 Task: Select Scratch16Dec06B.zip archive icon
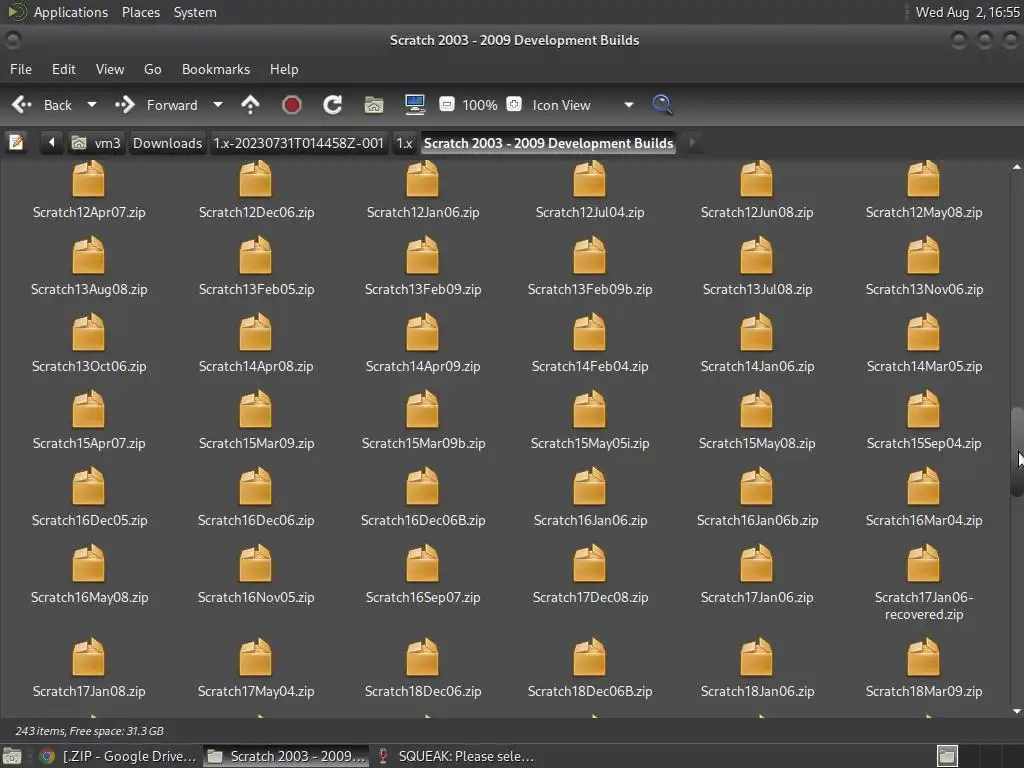(x=423, y=486)
